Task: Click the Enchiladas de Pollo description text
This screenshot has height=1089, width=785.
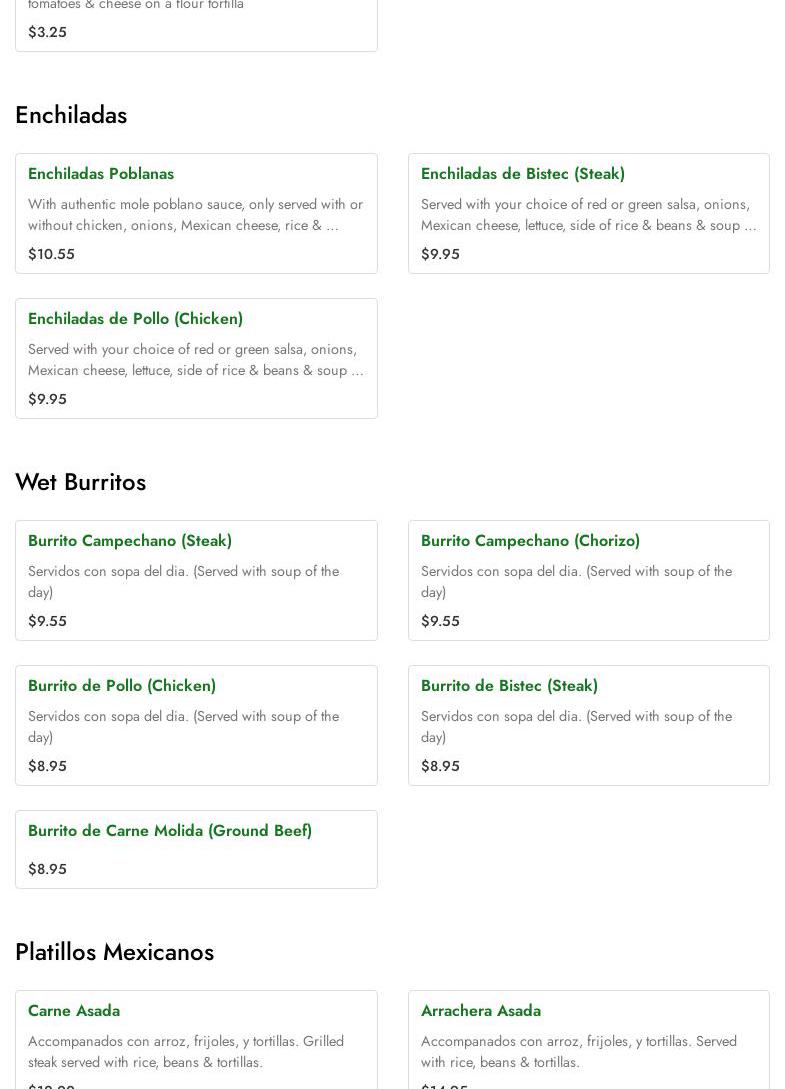Action: point(195,360)
